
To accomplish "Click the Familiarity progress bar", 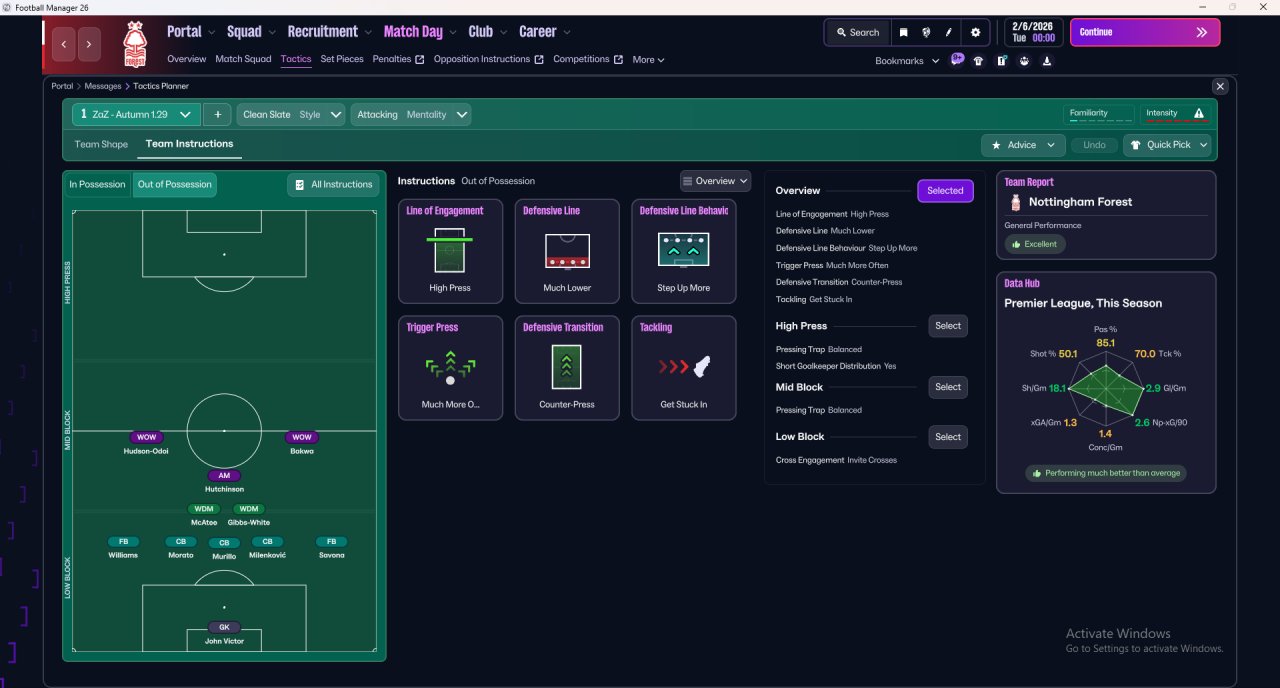I will [x=1099, y=120].
